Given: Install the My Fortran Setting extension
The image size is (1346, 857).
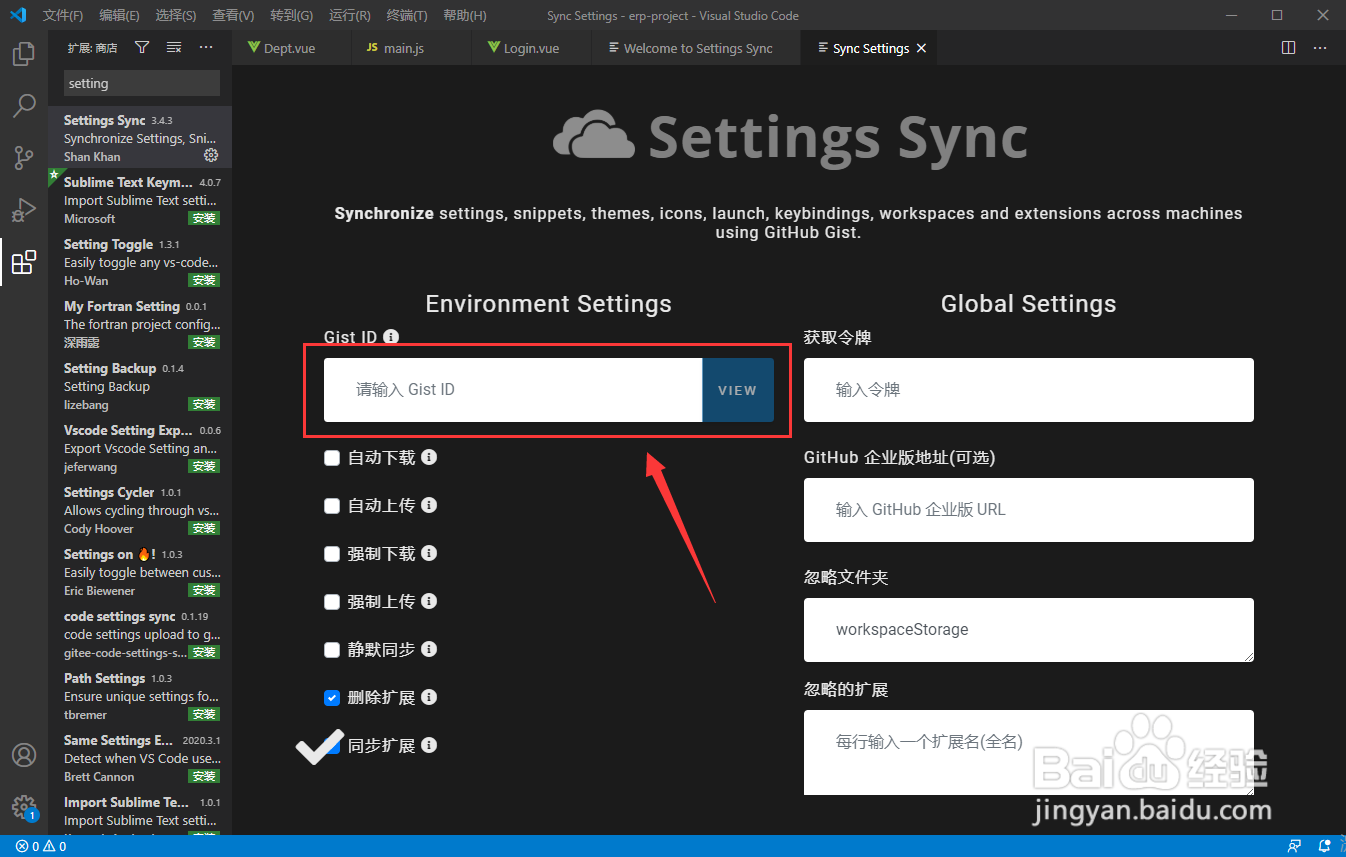Looking at the screenshot, I should pos(204,342).
